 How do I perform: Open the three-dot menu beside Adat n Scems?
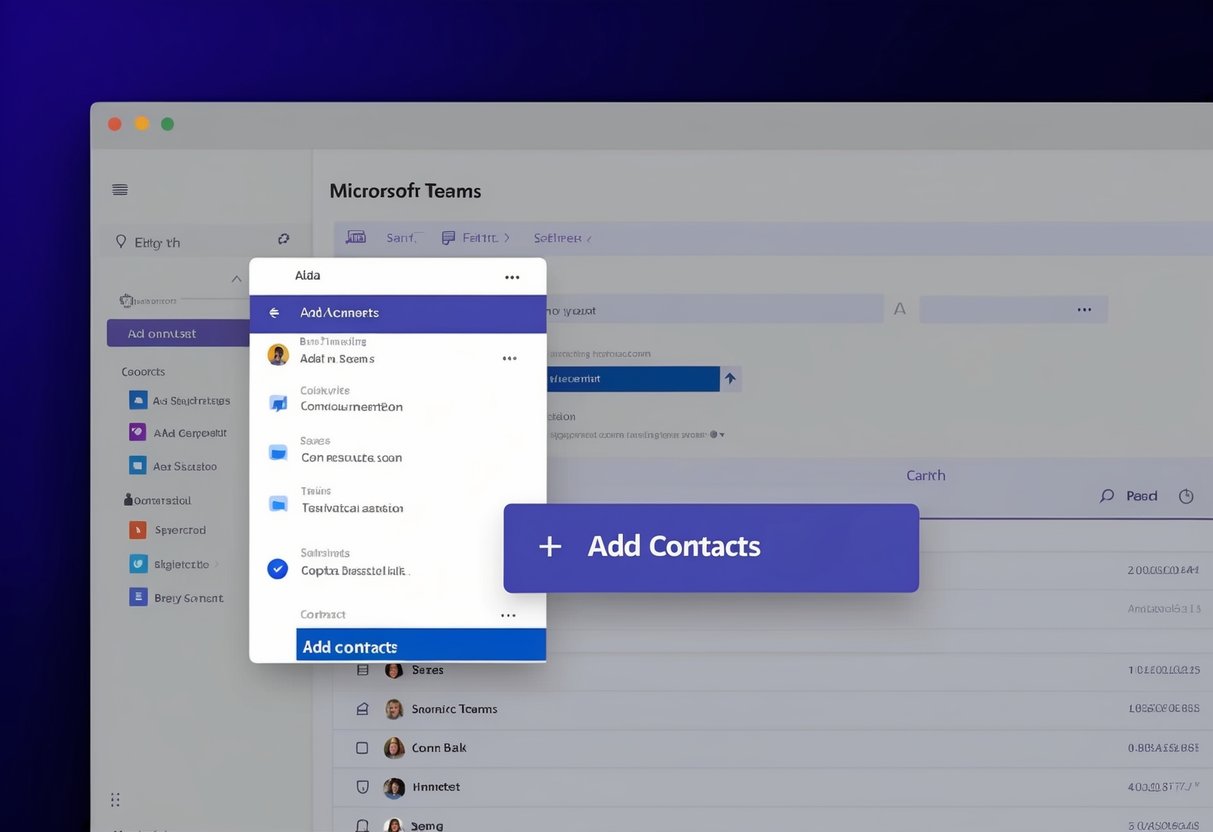tap(509, 357)
